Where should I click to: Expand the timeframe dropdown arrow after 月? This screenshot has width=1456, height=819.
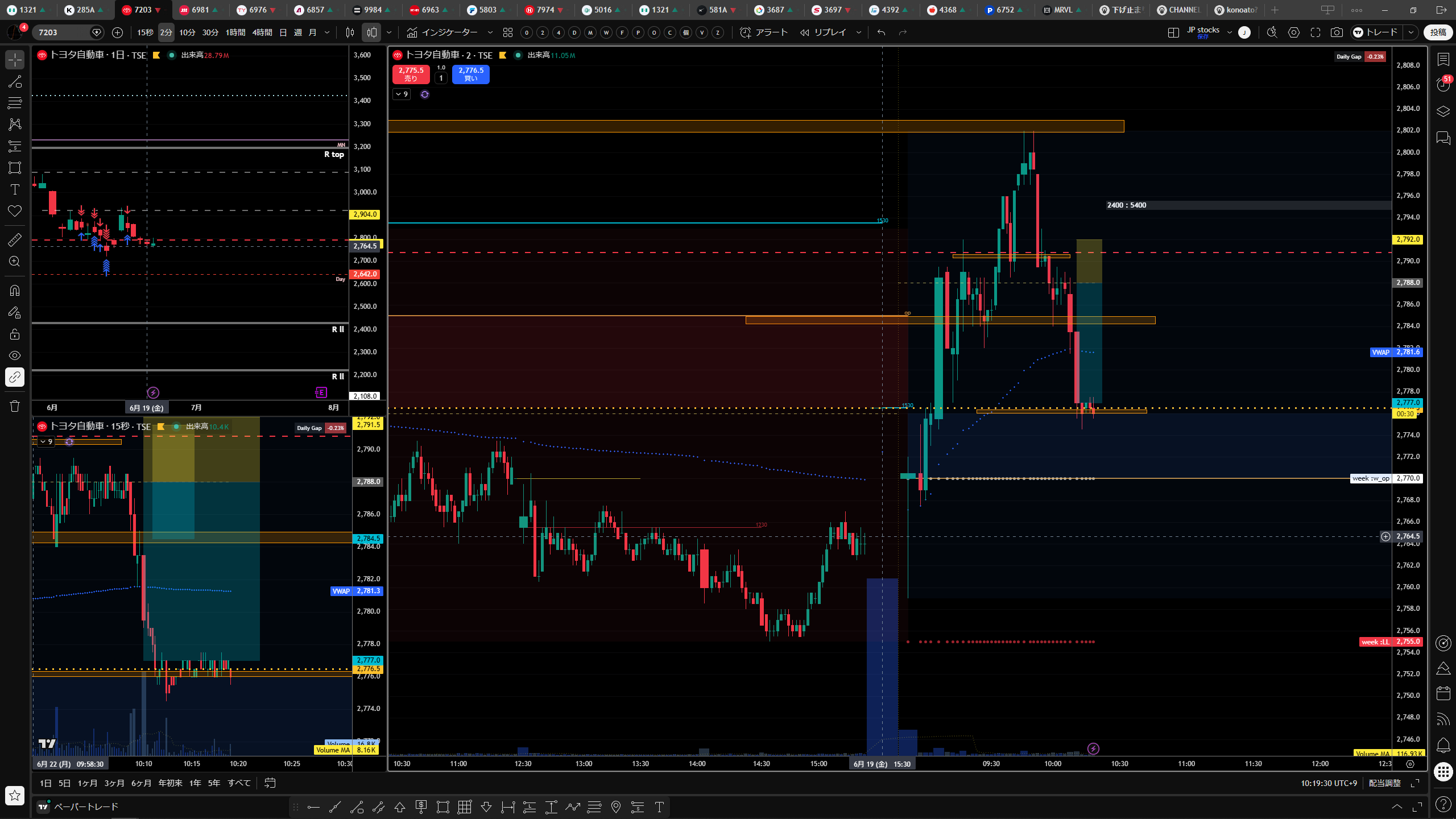[327, 32]
